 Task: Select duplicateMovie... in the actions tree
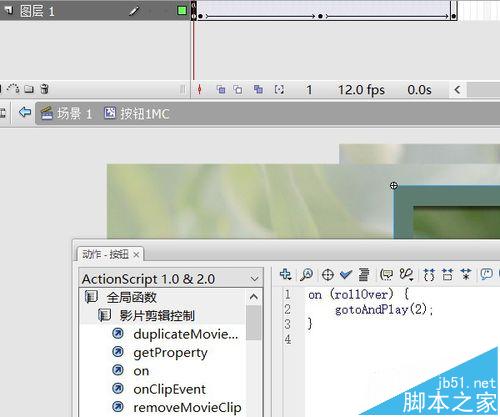click(x=186, y=334)
